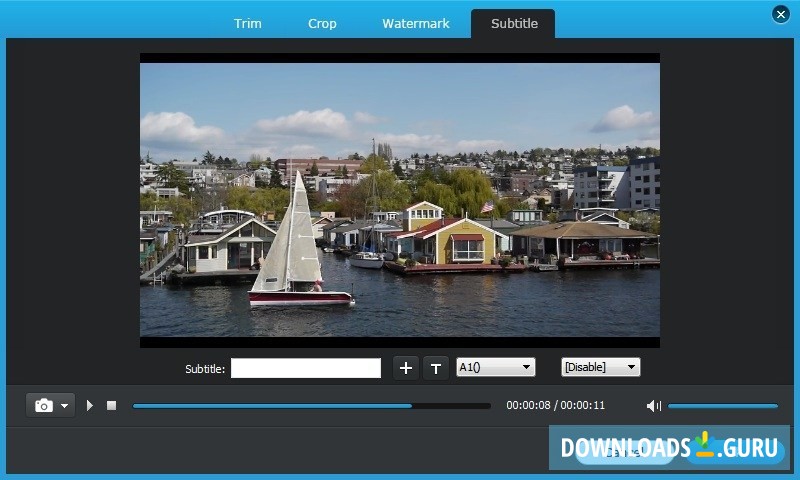Switch to the Trim tab
The height and width of the screenshot is (480, 800).
(x=247, y=23)
